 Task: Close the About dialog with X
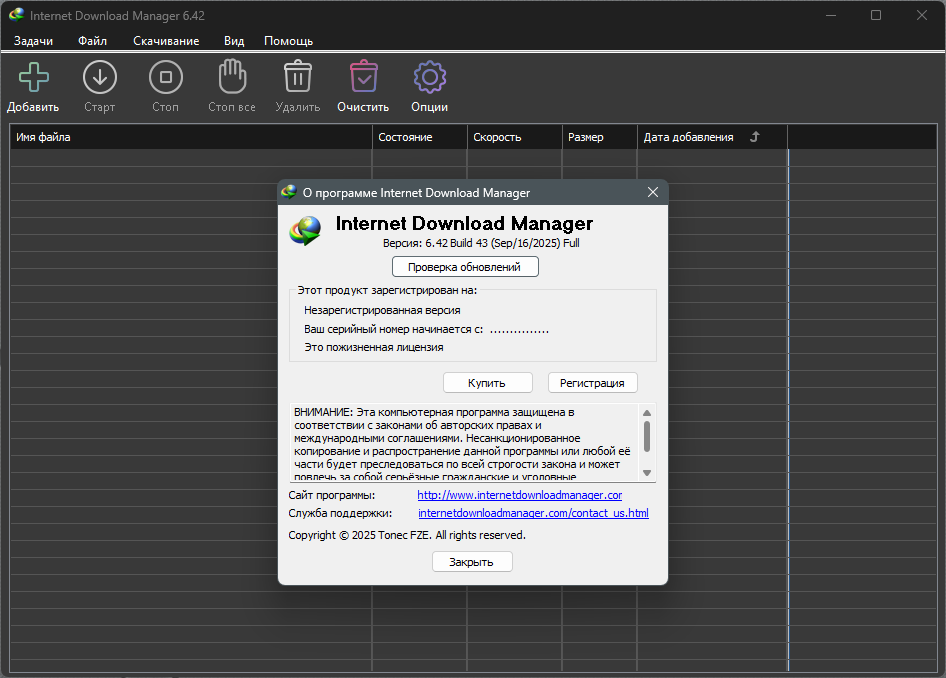click(x=653, y=192)
